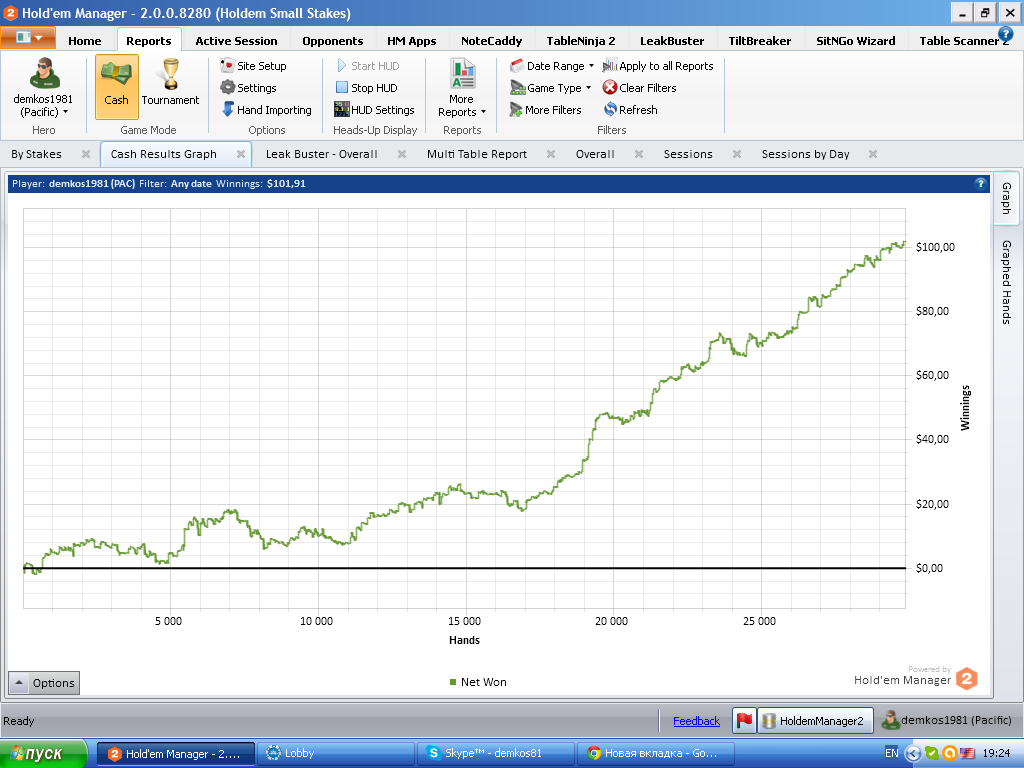
Task: Select Cash game mode
Action: pos(116,87)
